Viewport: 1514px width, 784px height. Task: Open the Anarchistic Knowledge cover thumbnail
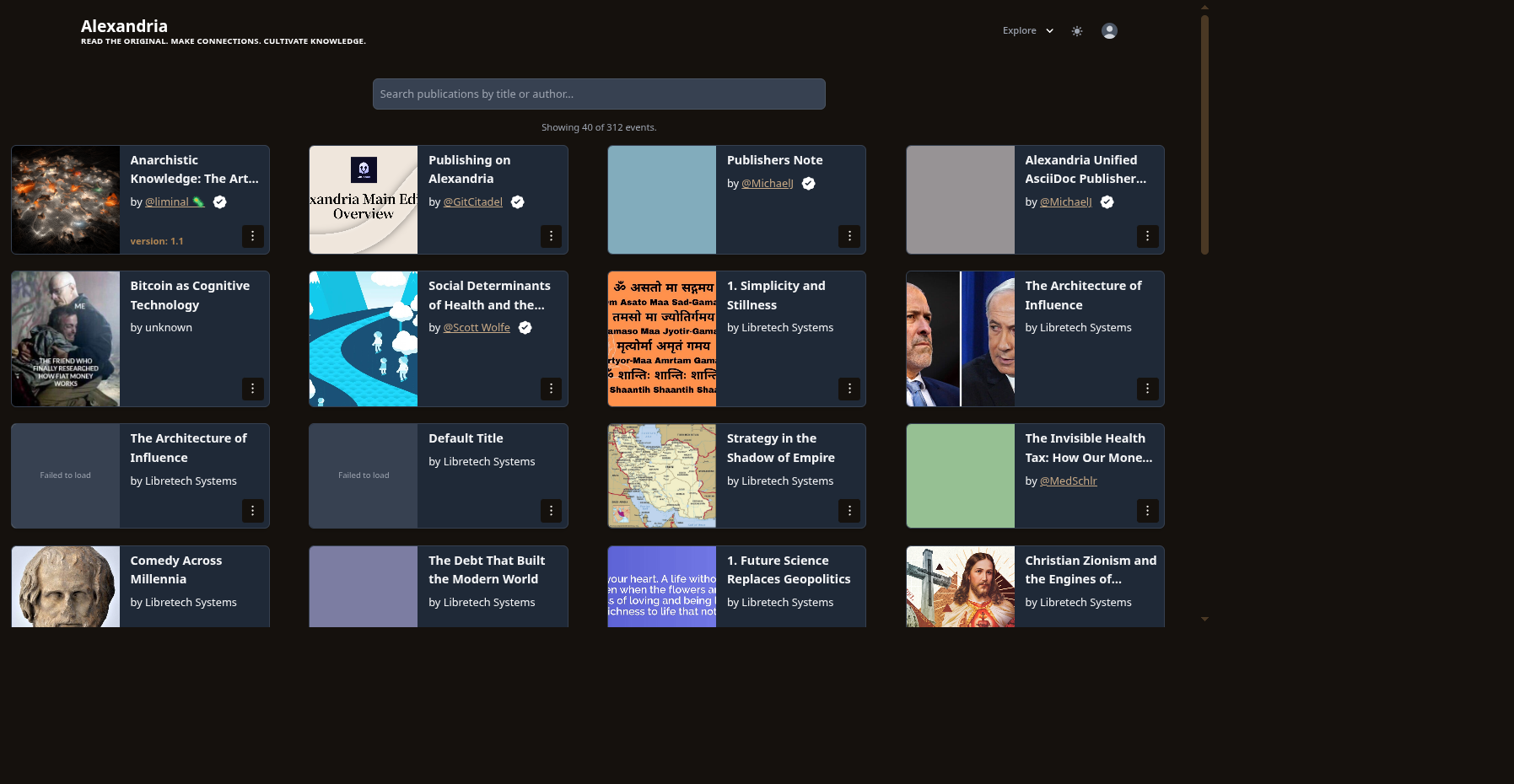pyautogui.click(x=66, y=200)
